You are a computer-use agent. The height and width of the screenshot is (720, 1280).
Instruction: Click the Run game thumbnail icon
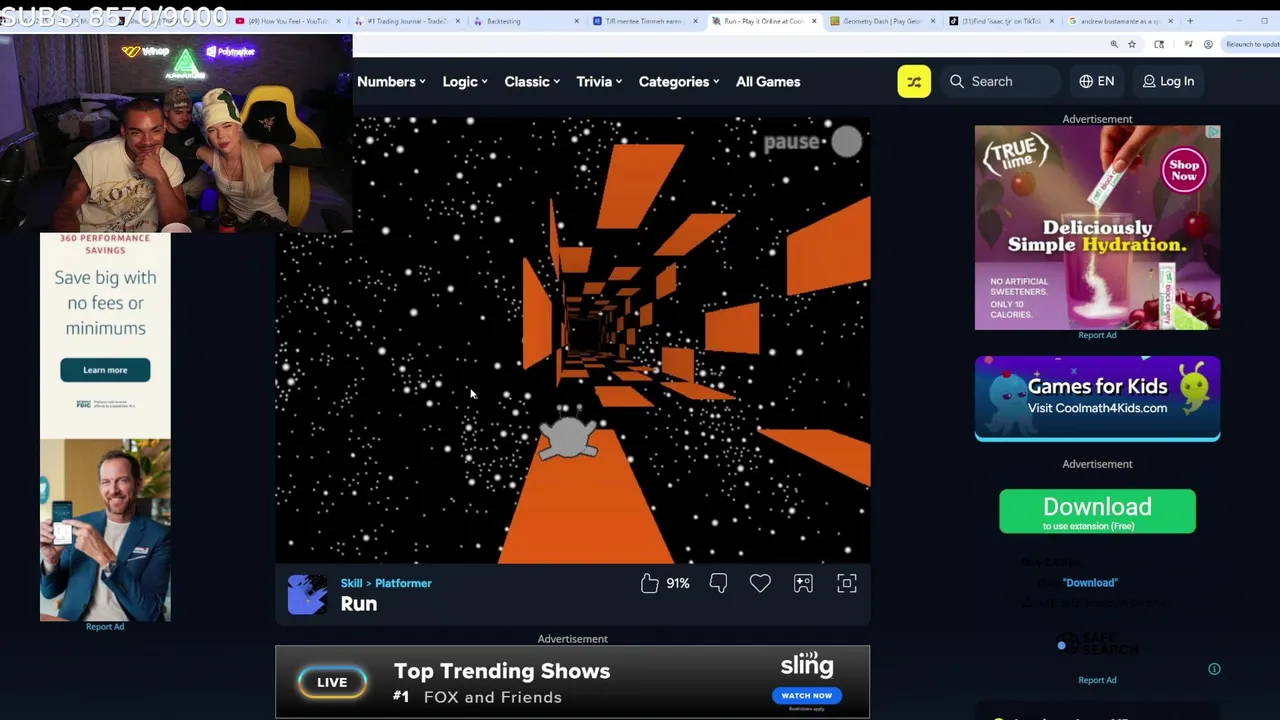pyautogui.click(x=307, y=594)
